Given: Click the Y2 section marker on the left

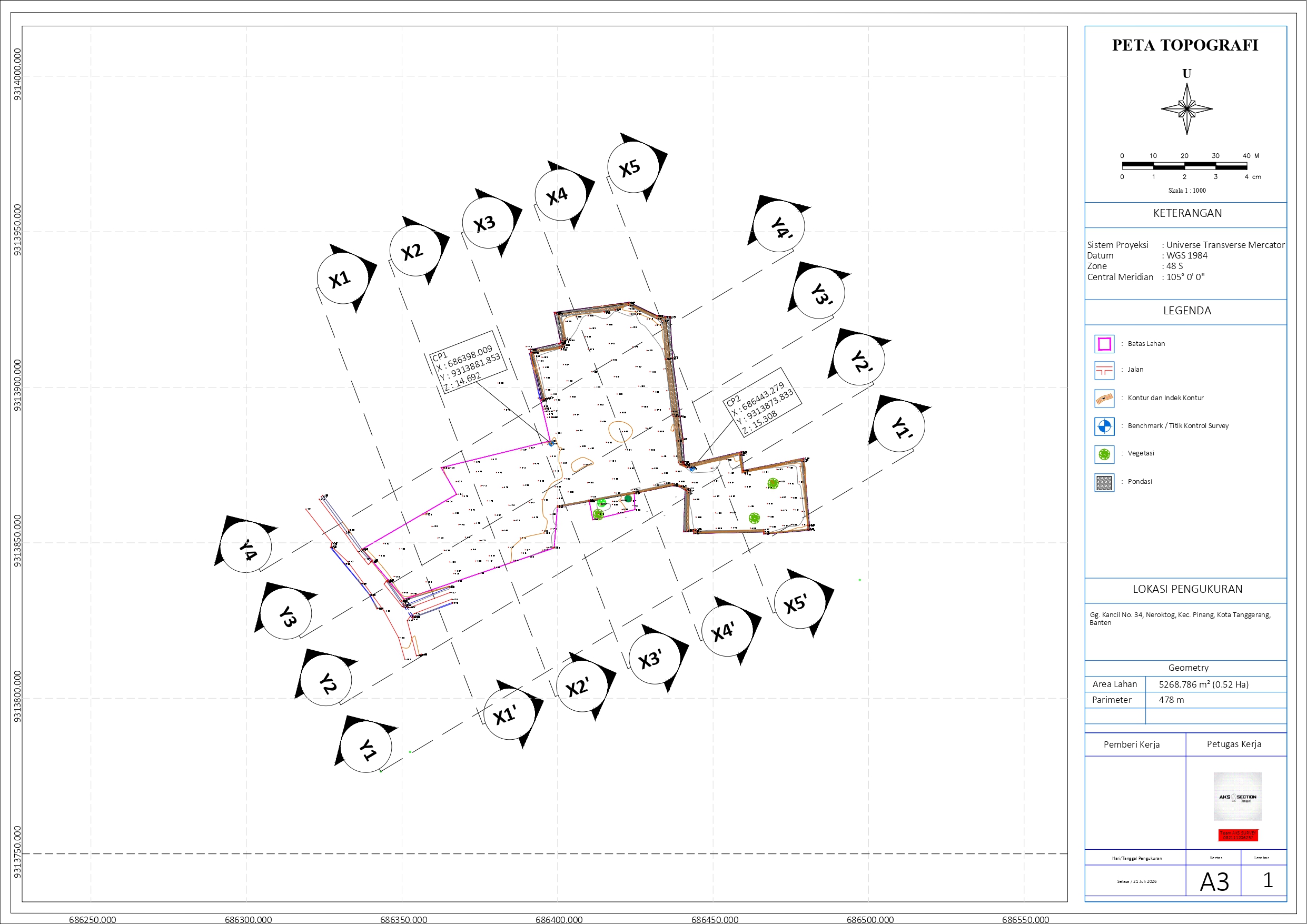Looking at the screenshot, I should pyautogui.click(x=325, y=680).
